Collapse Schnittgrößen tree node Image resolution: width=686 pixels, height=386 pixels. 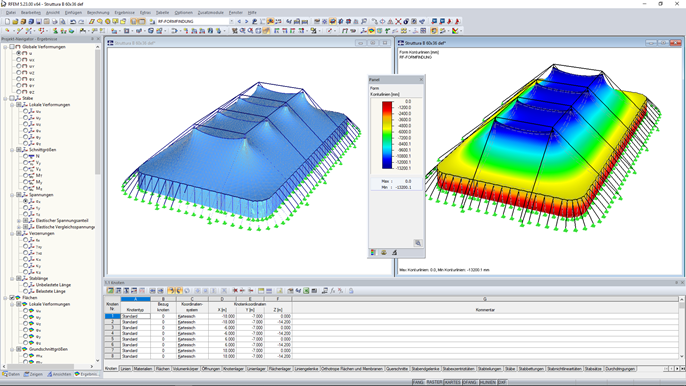(12, 150)
